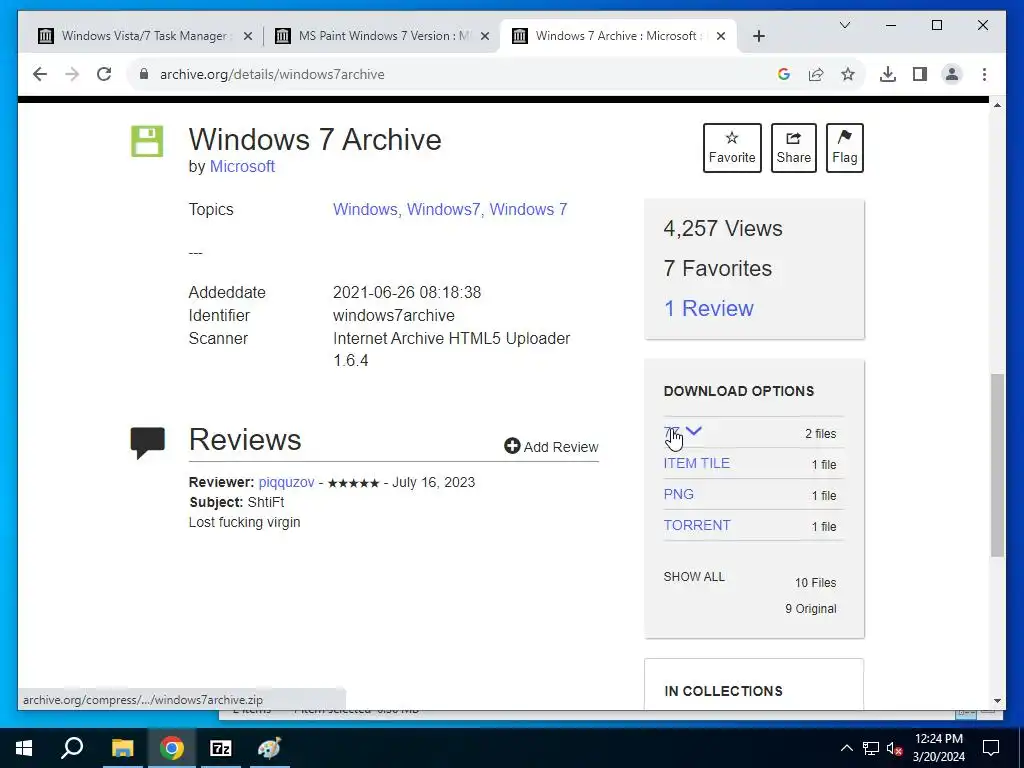Screen dimensions: 1024x768
Task: Open Chrome three-dot menu
Action: (x=984, y=74)
